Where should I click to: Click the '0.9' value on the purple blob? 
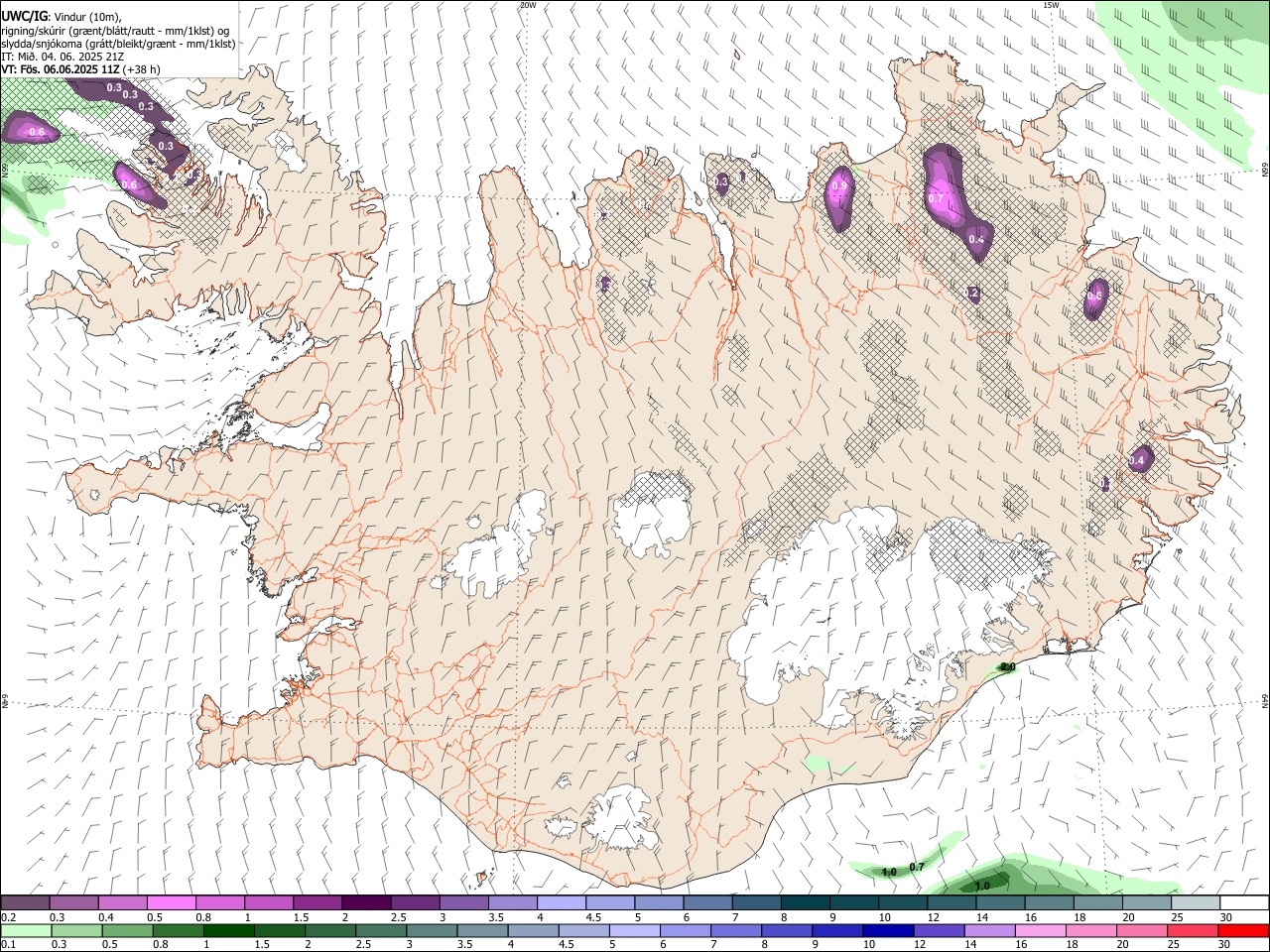(839, 185)
